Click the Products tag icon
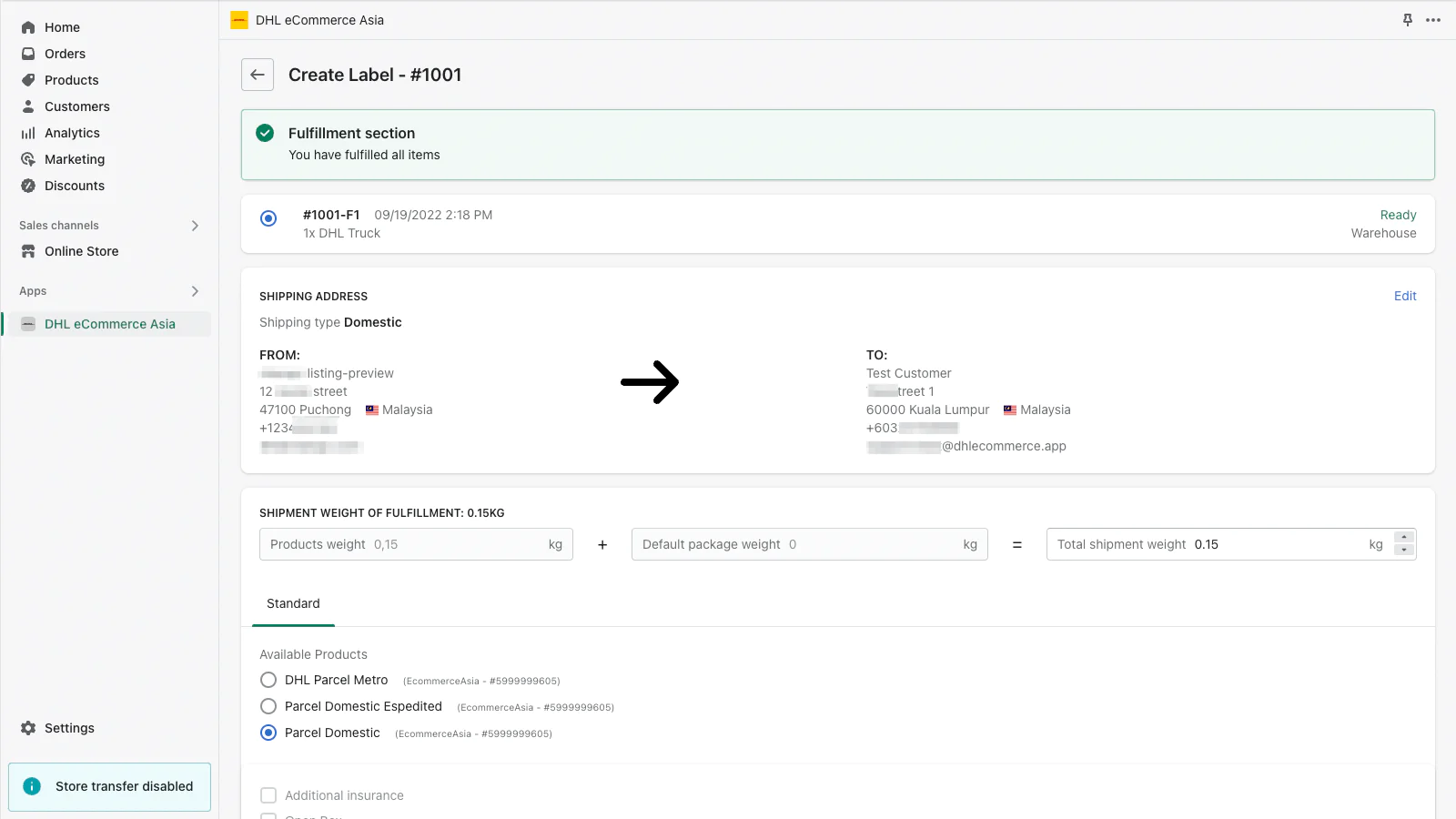This screenshot has width=1456, height=819. pos(28,80)
